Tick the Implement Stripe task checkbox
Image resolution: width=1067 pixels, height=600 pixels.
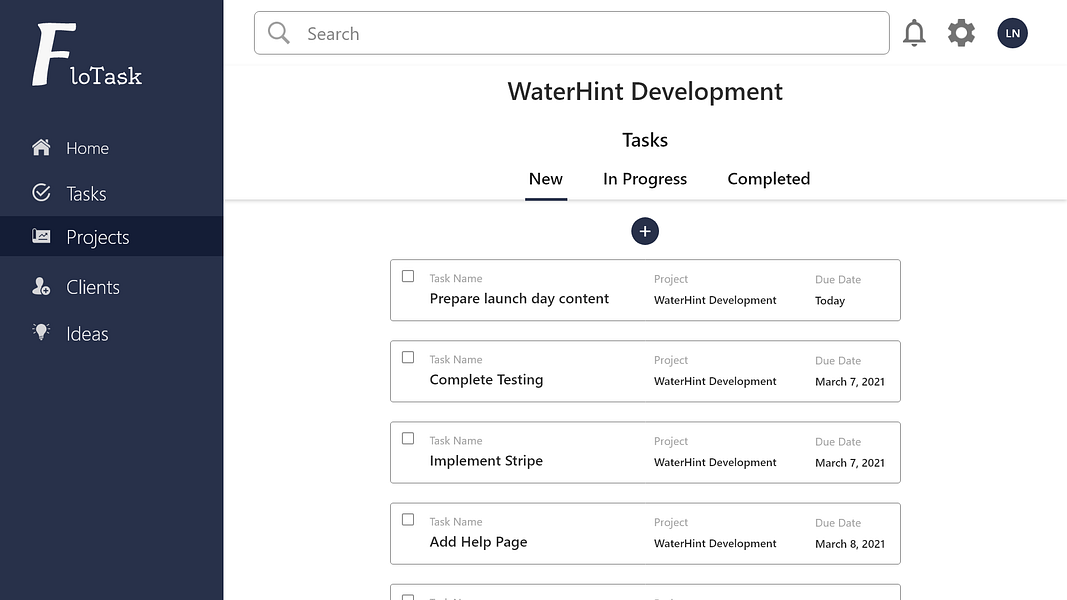pyautogui.click(x=408, y=438)
